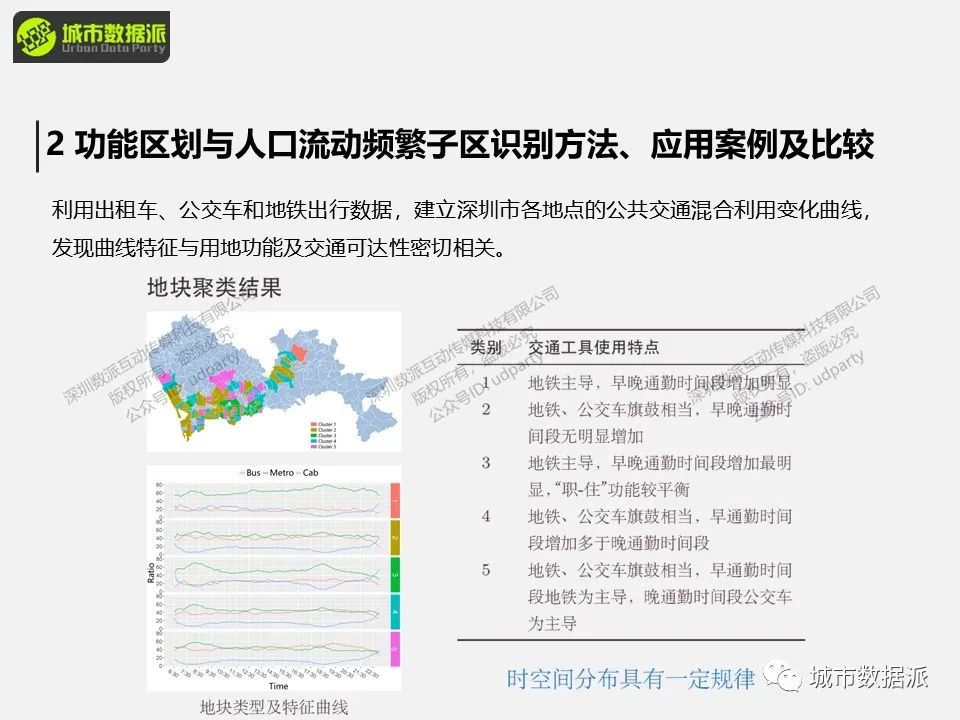Image resolution: width=960 pixels, height=720 pixels.
Task: Select row 4 first line ending 早通勤时间
Action: click(660, 516)
